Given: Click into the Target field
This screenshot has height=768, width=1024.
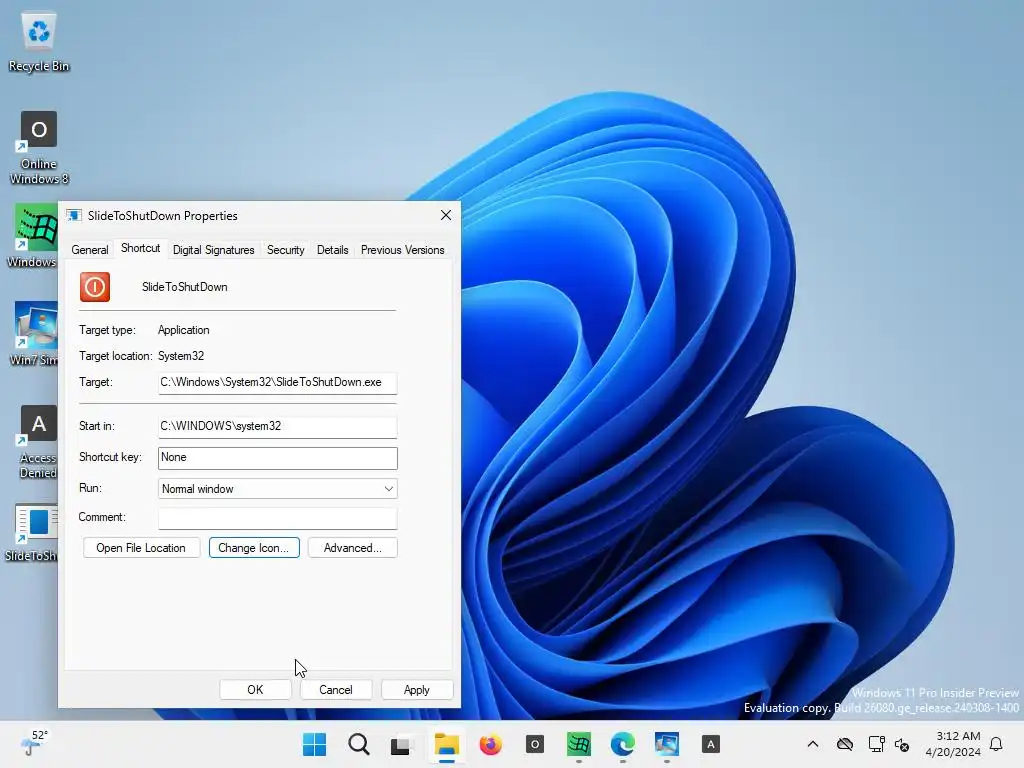Looking at the screenshot, I should click(278, 383).
